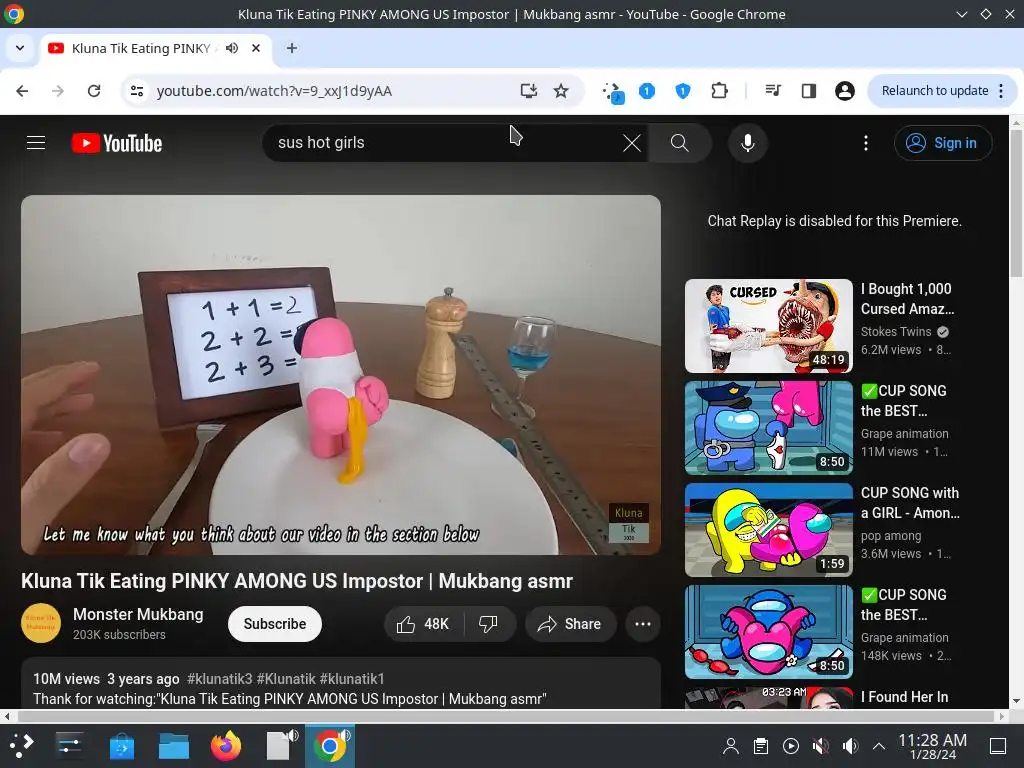
Task: Like the video with thumbs up
Action: click(x=423, y=624)
